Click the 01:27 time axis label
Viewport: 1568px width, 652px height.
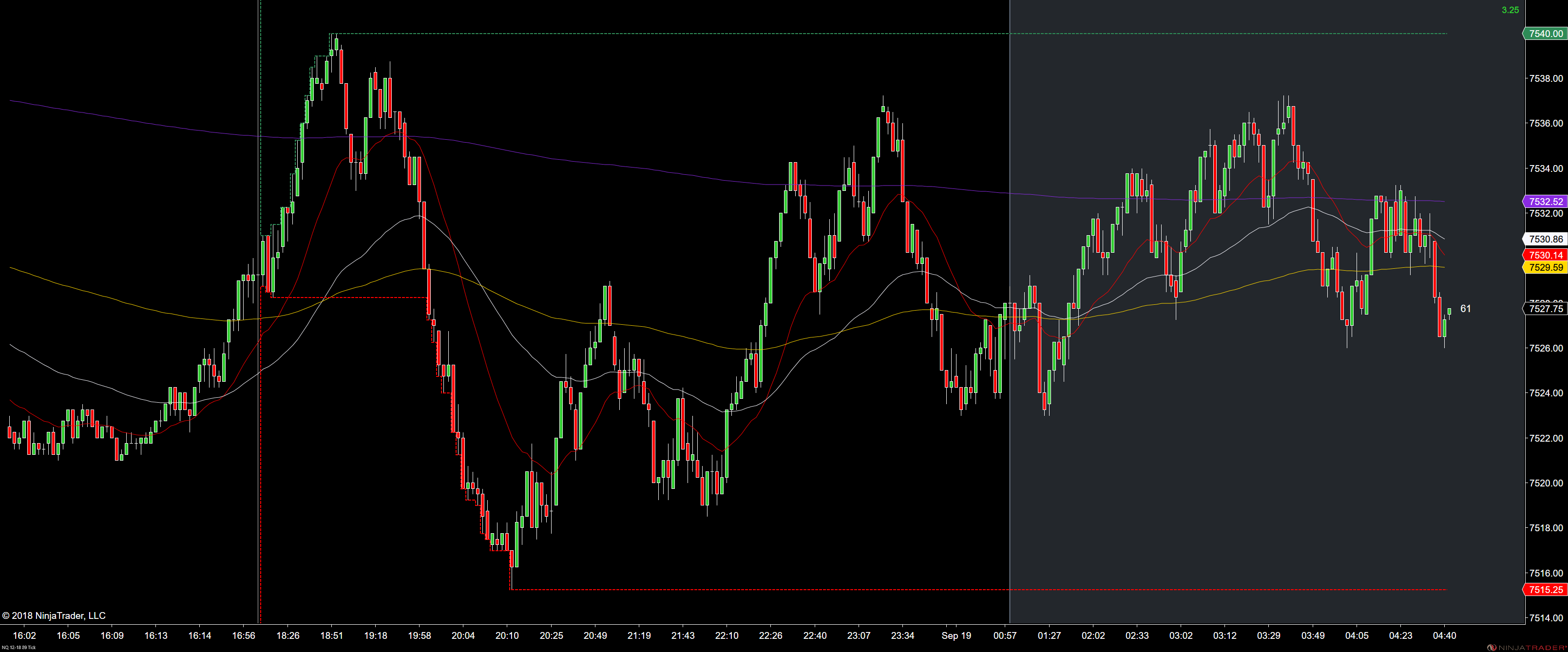[1050, 635]
